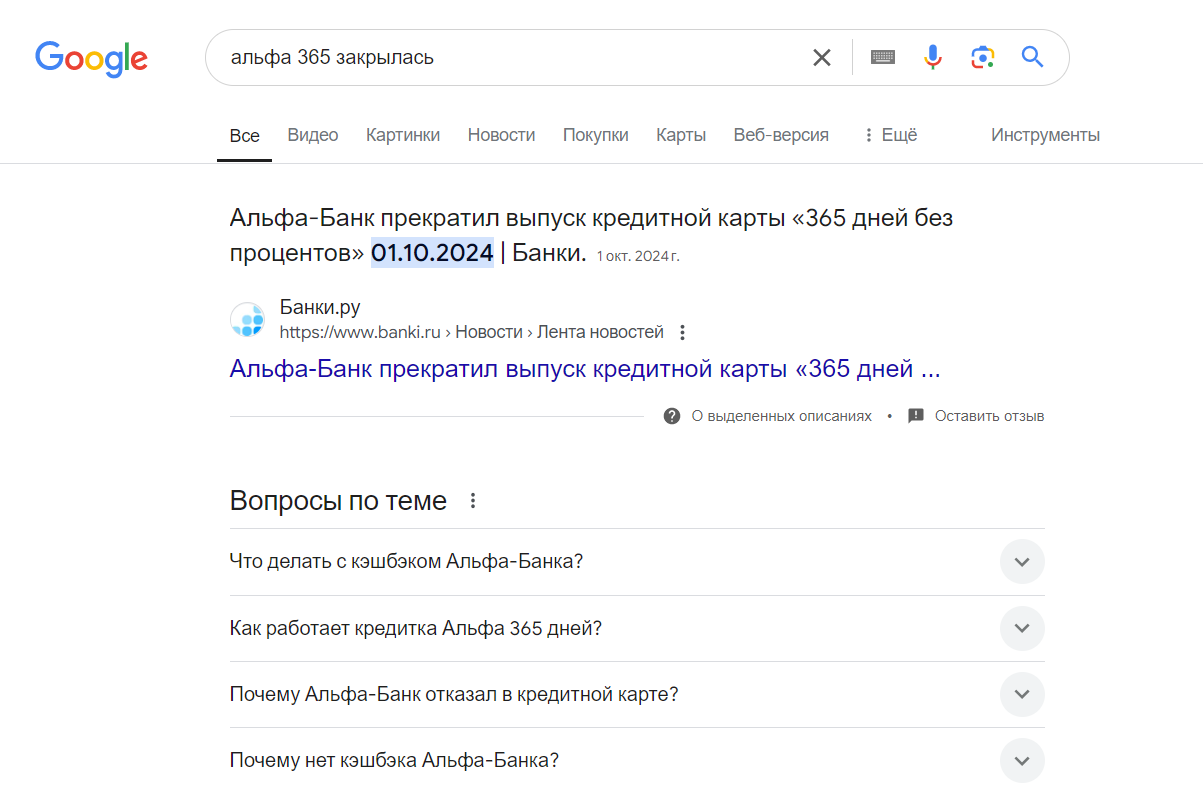Viewport: 1203px width, 792px height.
Task: Switch to the Картинки tab
Action: point(403,135)
